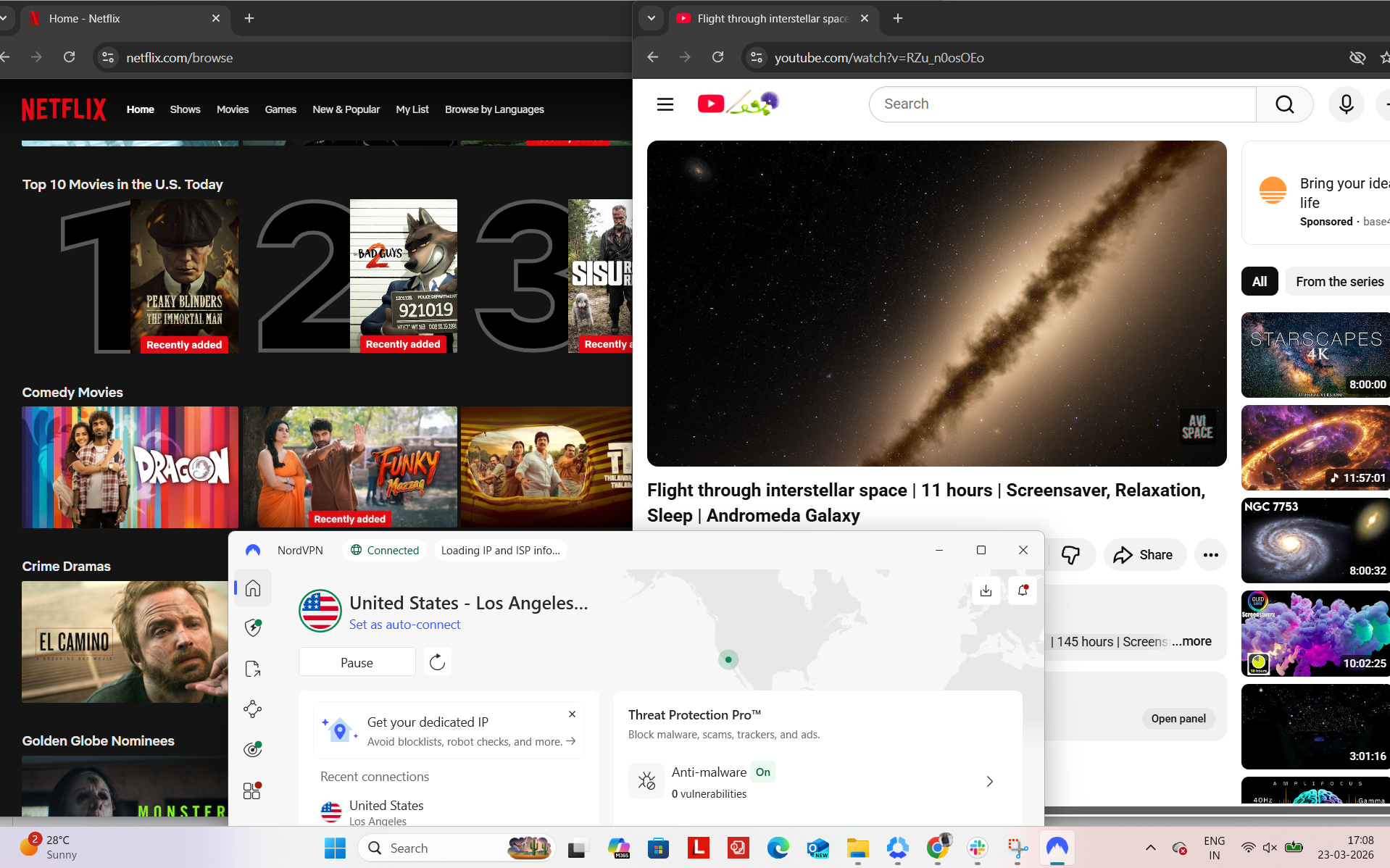Click Share button under YouTube video
The height and width of the screenshot is (868, 1390).
click(x=1144, y=555)
